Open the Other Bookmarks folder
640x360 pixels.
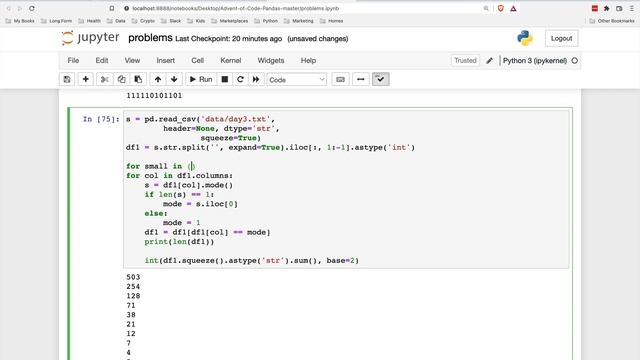click(x=612, y=21)
